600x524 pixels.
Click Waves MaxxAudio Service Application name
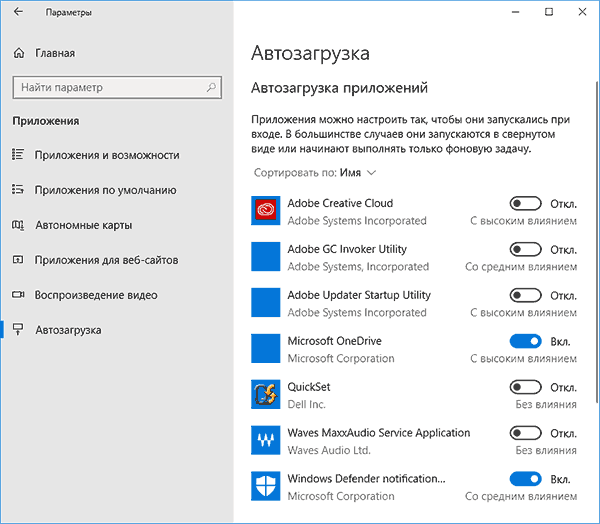(379, 433)
